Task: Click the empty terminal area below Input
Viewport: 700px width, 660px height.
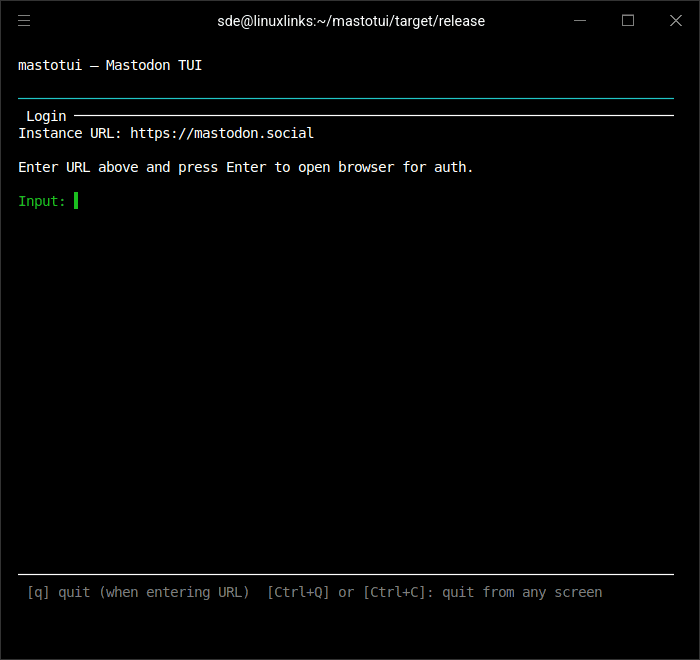Action: click(x=346, y=388)
